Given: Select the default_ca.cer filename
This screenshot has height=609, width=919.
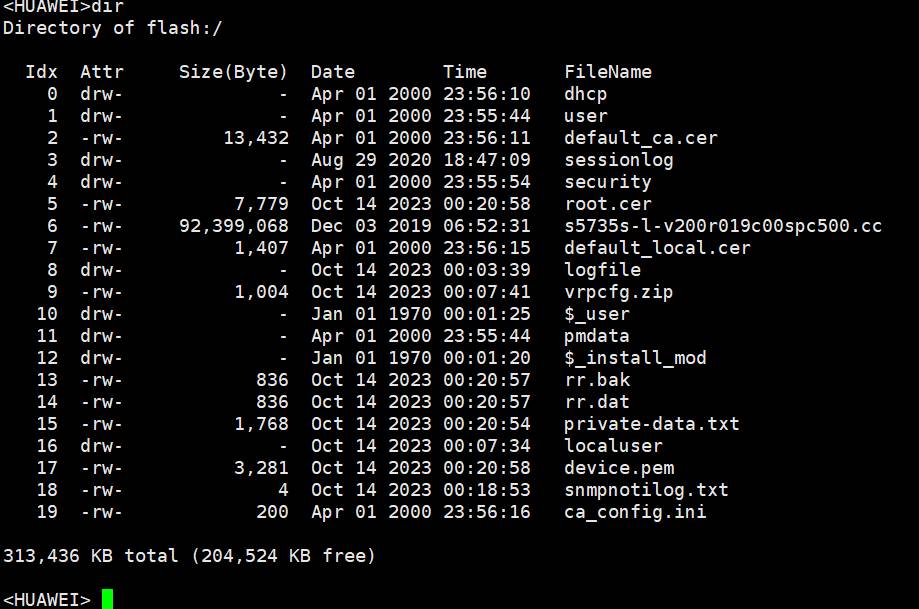Looking at the screenshot, I should click(641, 138).
